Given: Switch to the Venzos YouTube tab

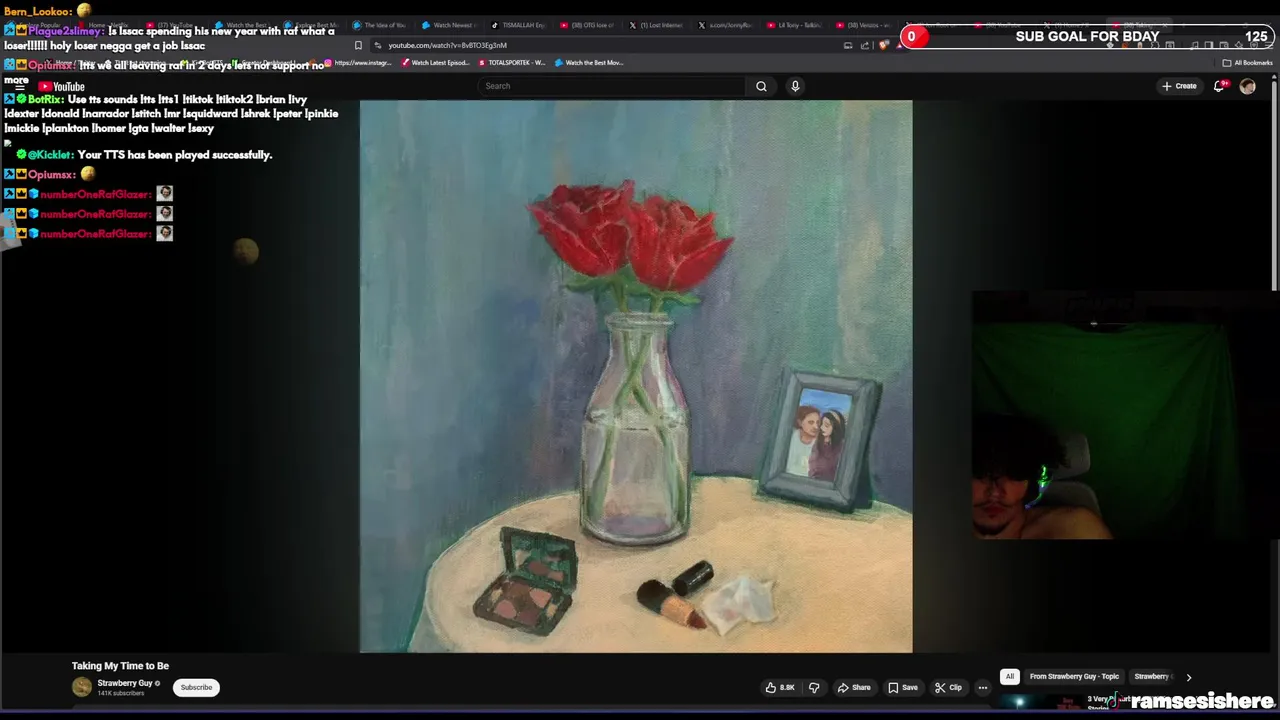Looking at the screenshot, I should (863, 25).
